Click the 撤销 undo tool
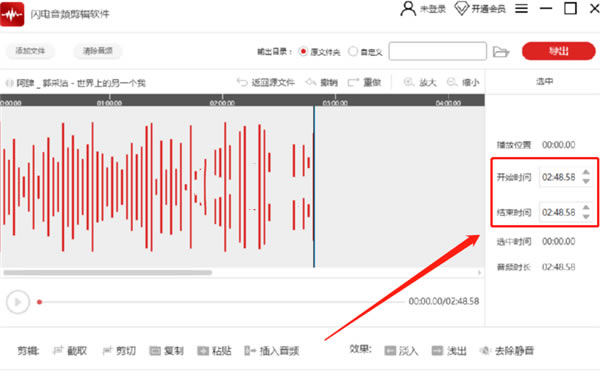600x372 pixels. click(321, 82)
